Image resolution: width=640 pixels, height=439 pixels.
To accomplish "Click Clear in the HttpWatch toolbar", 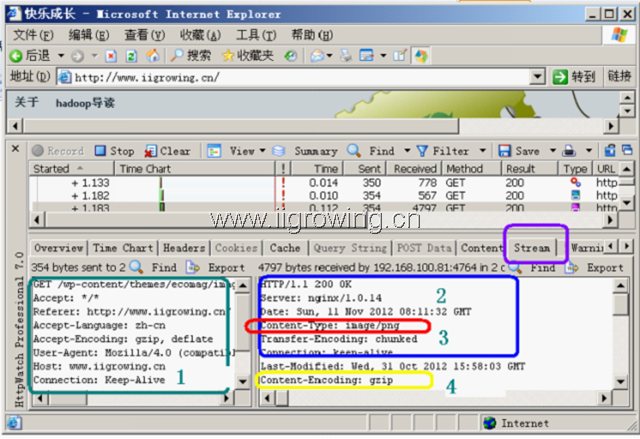I will click(x=168, y=151).
